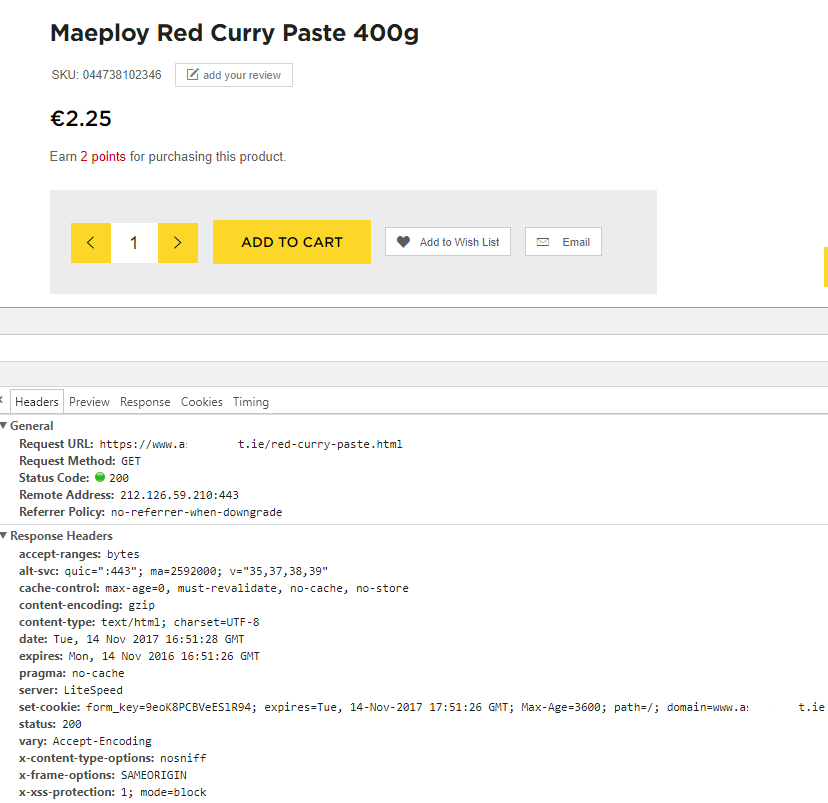Open the Headers tab
Image resolution: width=828 pixels, height=803 pixels.
tap(37, 402)
